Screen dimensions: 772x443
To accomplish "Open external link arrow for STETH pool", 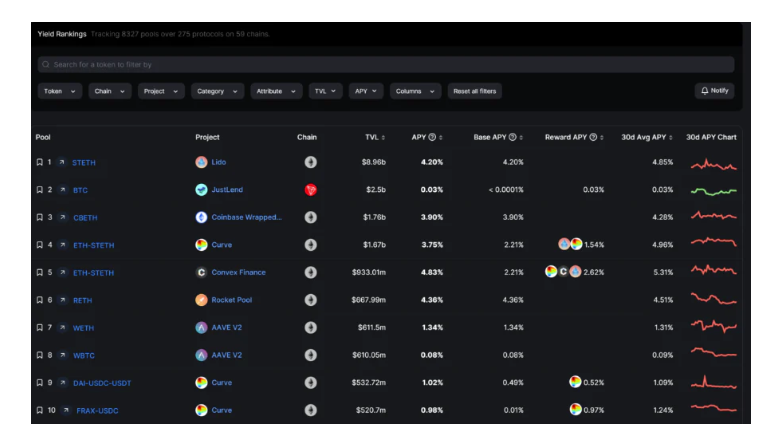I will (62, 162).
